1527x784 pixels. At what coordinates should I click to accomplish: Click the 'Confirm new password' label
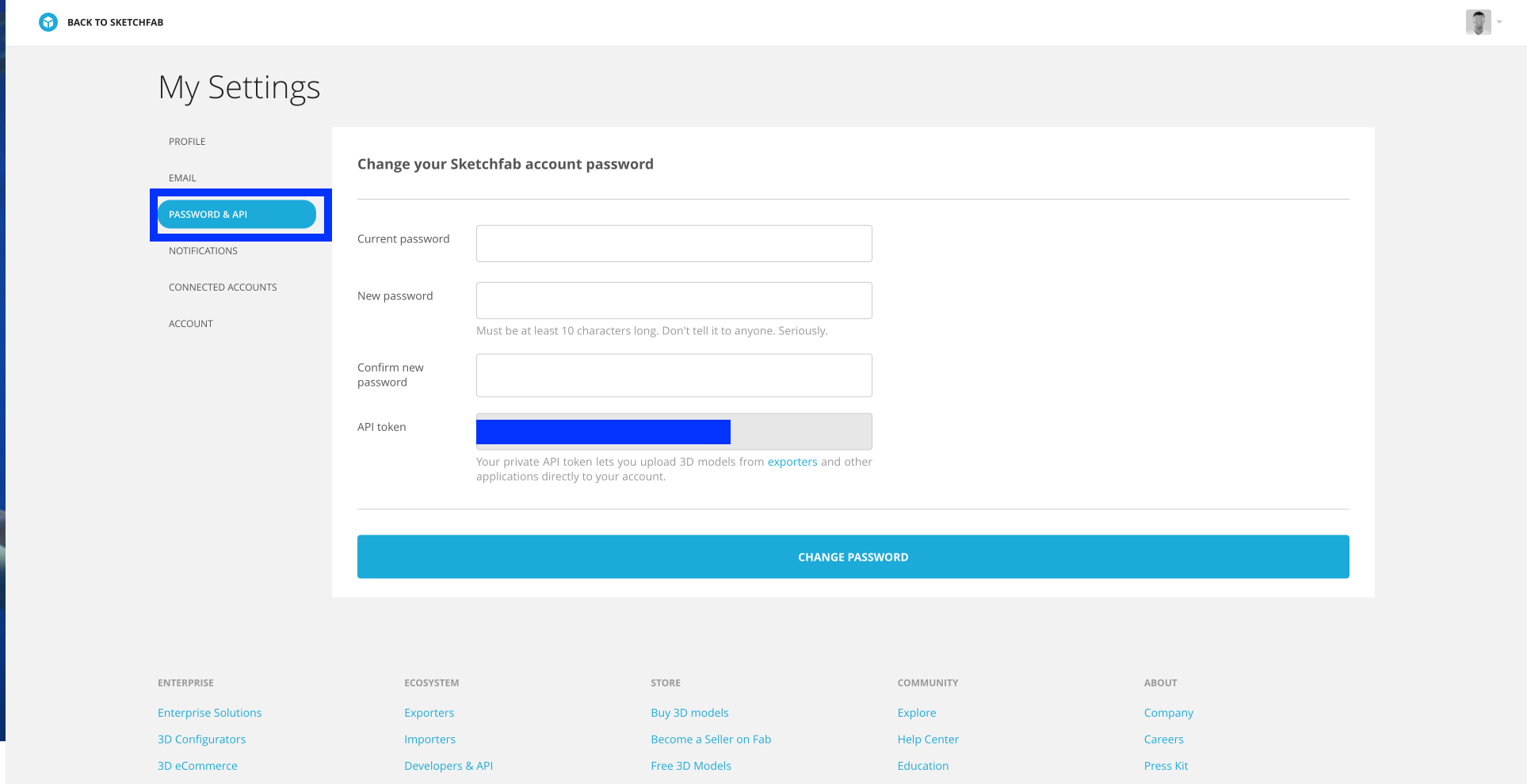coord(391,375)
